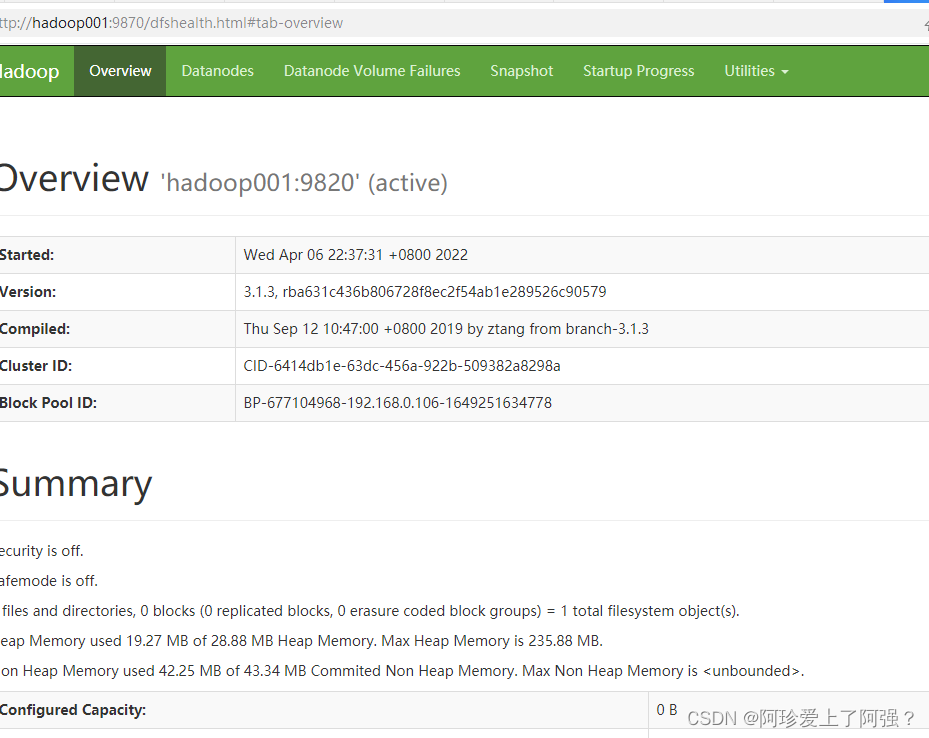Switch to the Datanodes tab

(x=217, y=71)
